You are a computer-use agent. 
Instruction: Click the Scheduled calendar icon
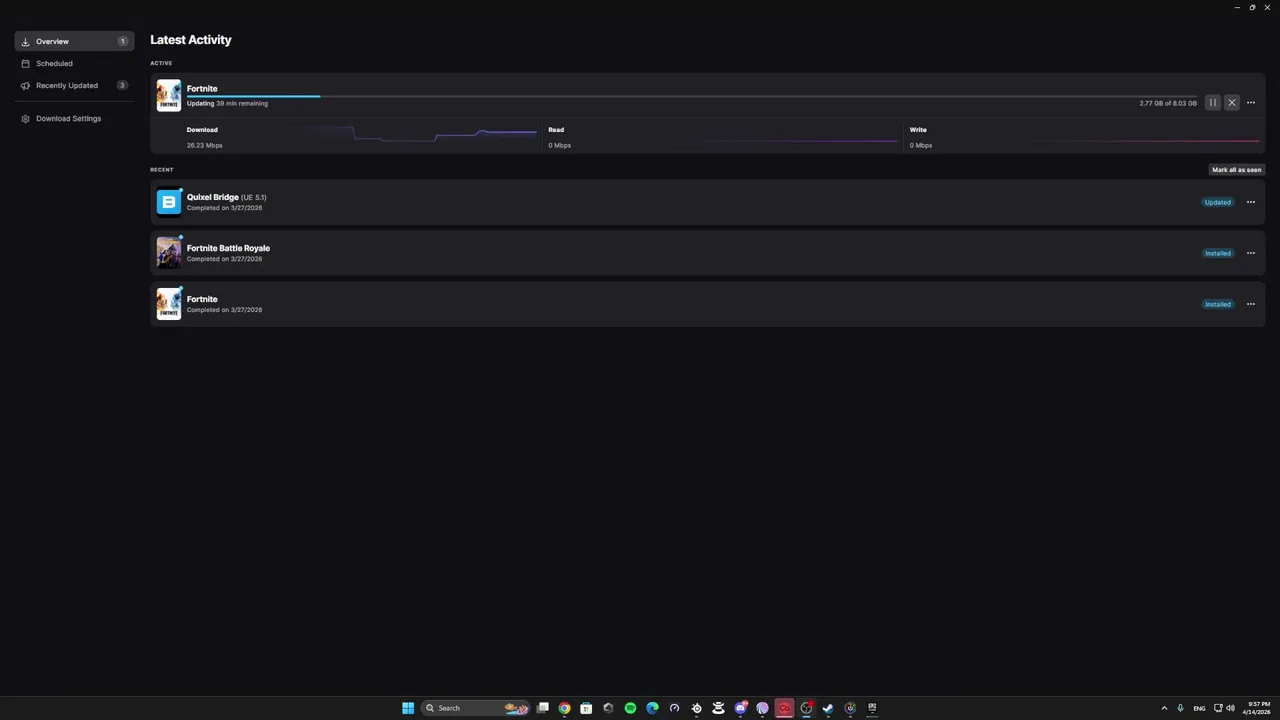point(26,63)
